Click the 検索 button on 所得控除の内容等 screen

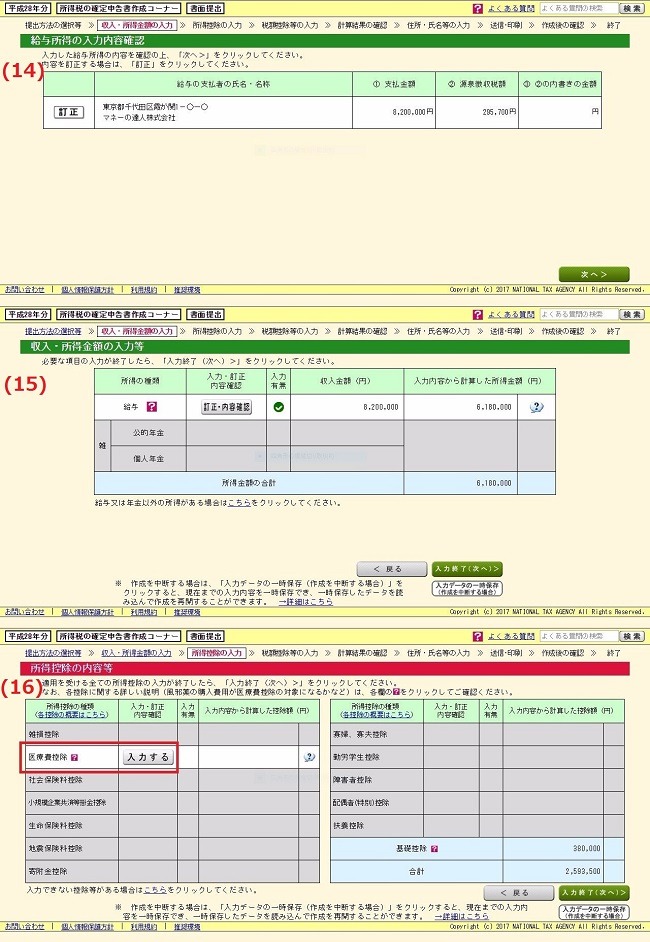(x=632, y=636)
